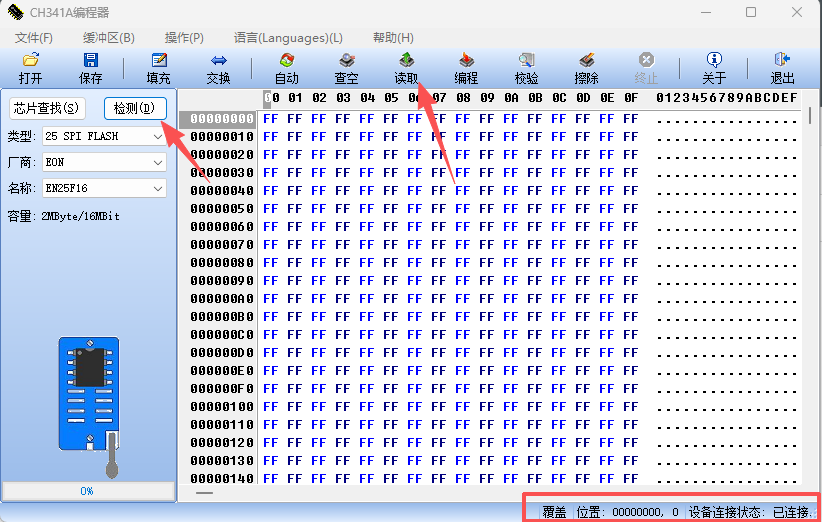Viewport: 822px width, 522px height.
Task: Click column header 0A in hex view
Action: (x=512, y=98)
